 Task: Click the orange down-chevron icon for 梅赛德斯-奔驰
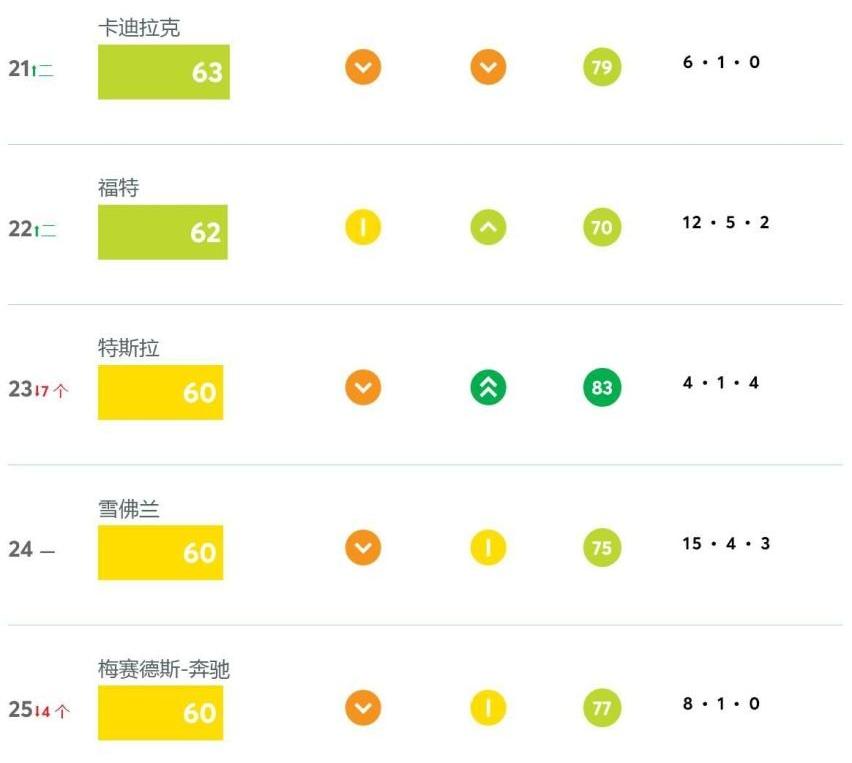tap(363, 708)
